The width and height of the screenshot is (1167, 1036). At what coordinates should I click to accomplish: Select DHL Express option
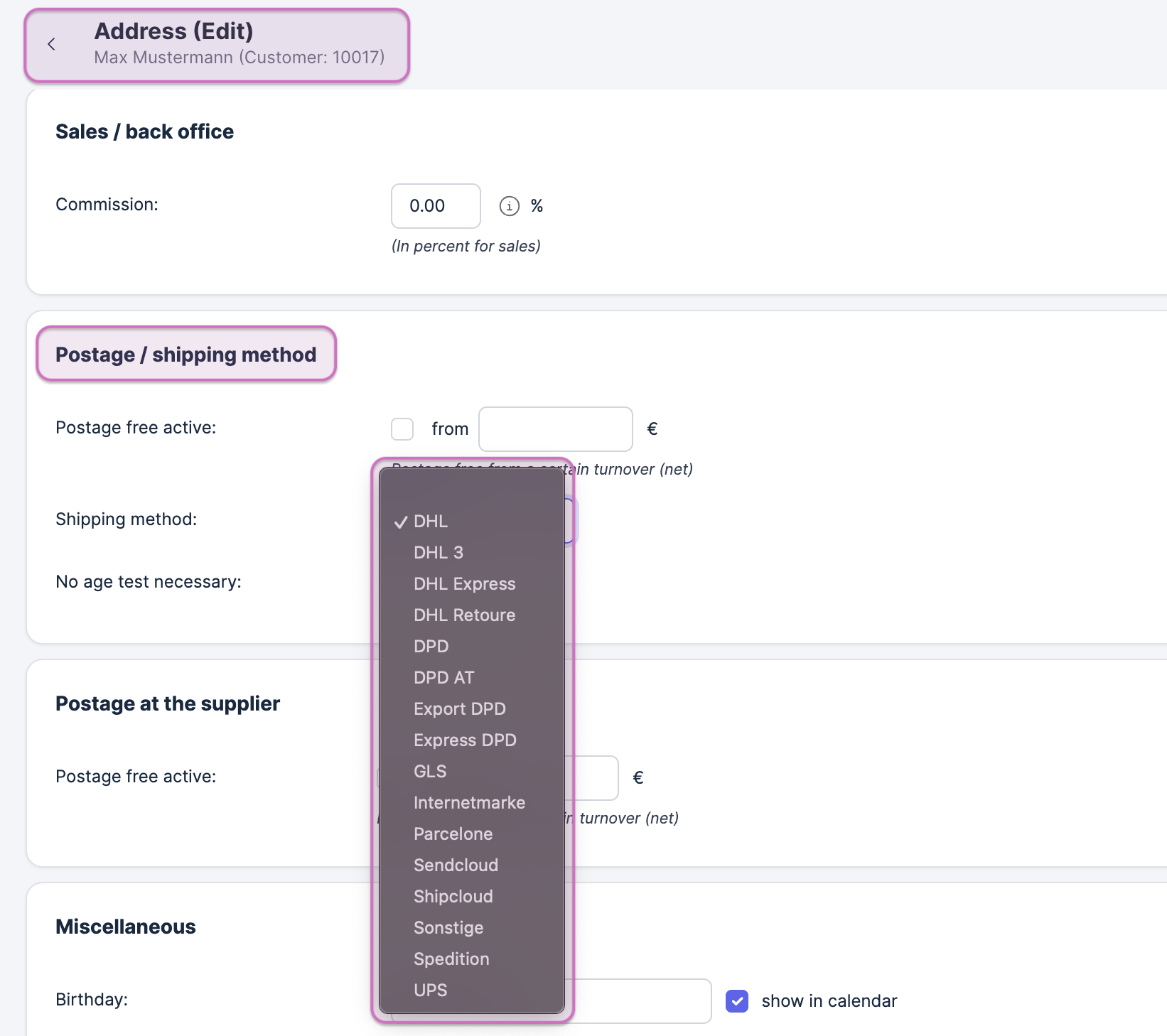point(464,584)
